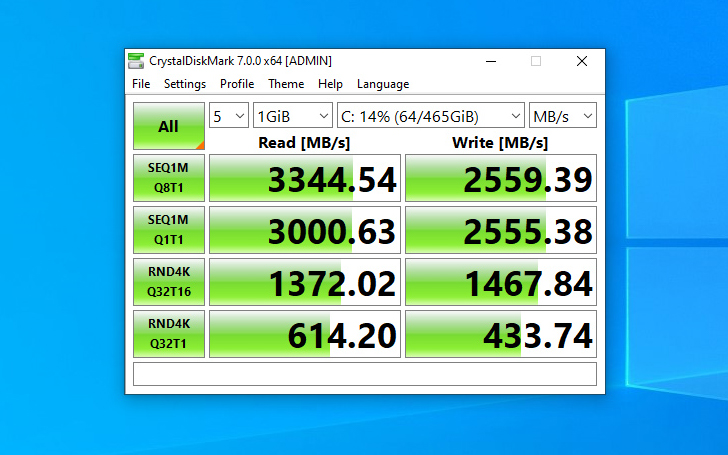Open the unit dropdown showing MB/s
The image size is (728, 455).
coord(563,115)
